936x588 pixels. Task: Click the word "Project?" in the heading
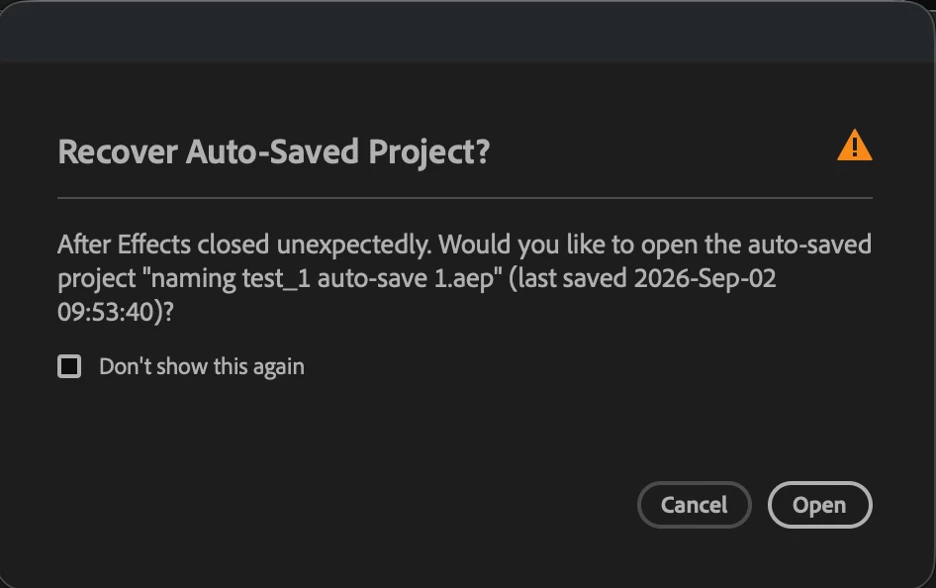(429, 153)
